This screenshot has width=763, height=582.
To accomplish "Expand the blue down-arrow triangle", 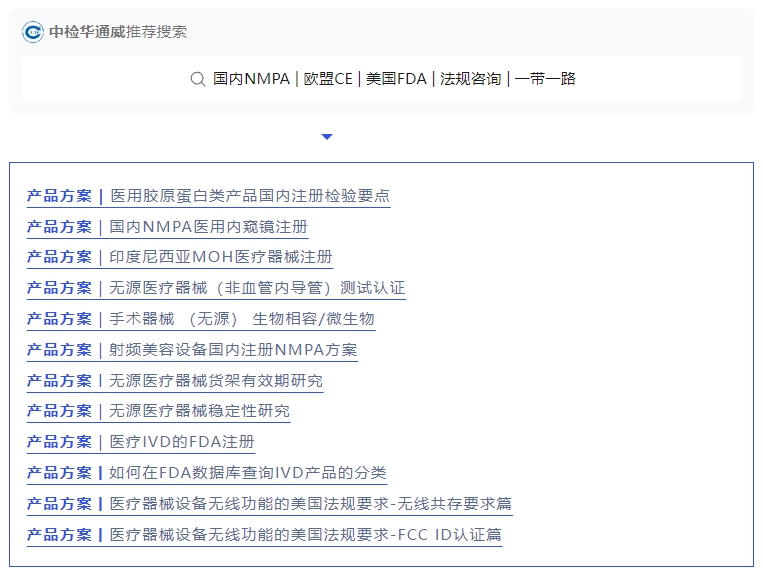I will click(327, 137).
